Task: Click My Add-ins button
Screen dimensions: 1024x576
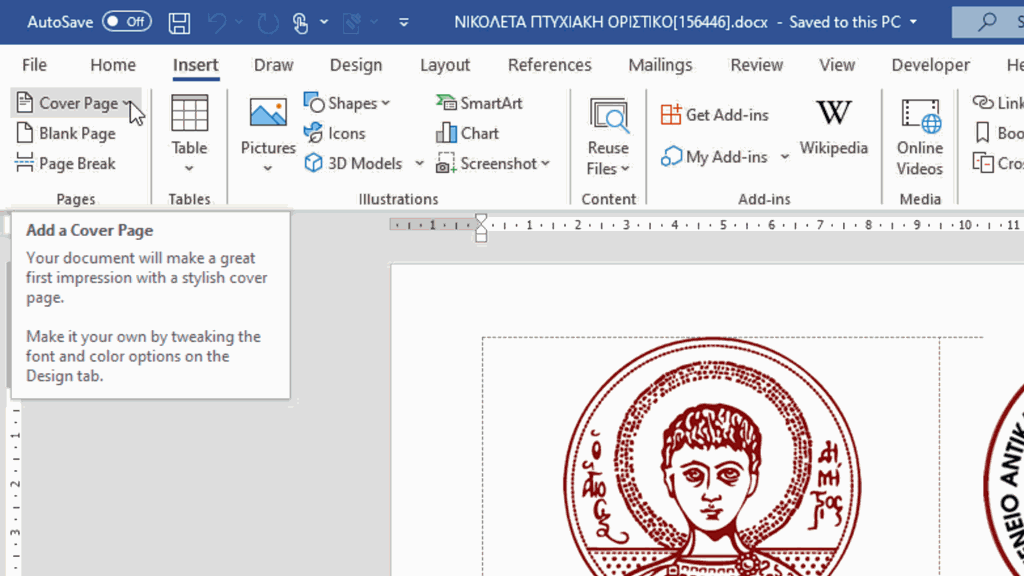Action: coord(714,157)
